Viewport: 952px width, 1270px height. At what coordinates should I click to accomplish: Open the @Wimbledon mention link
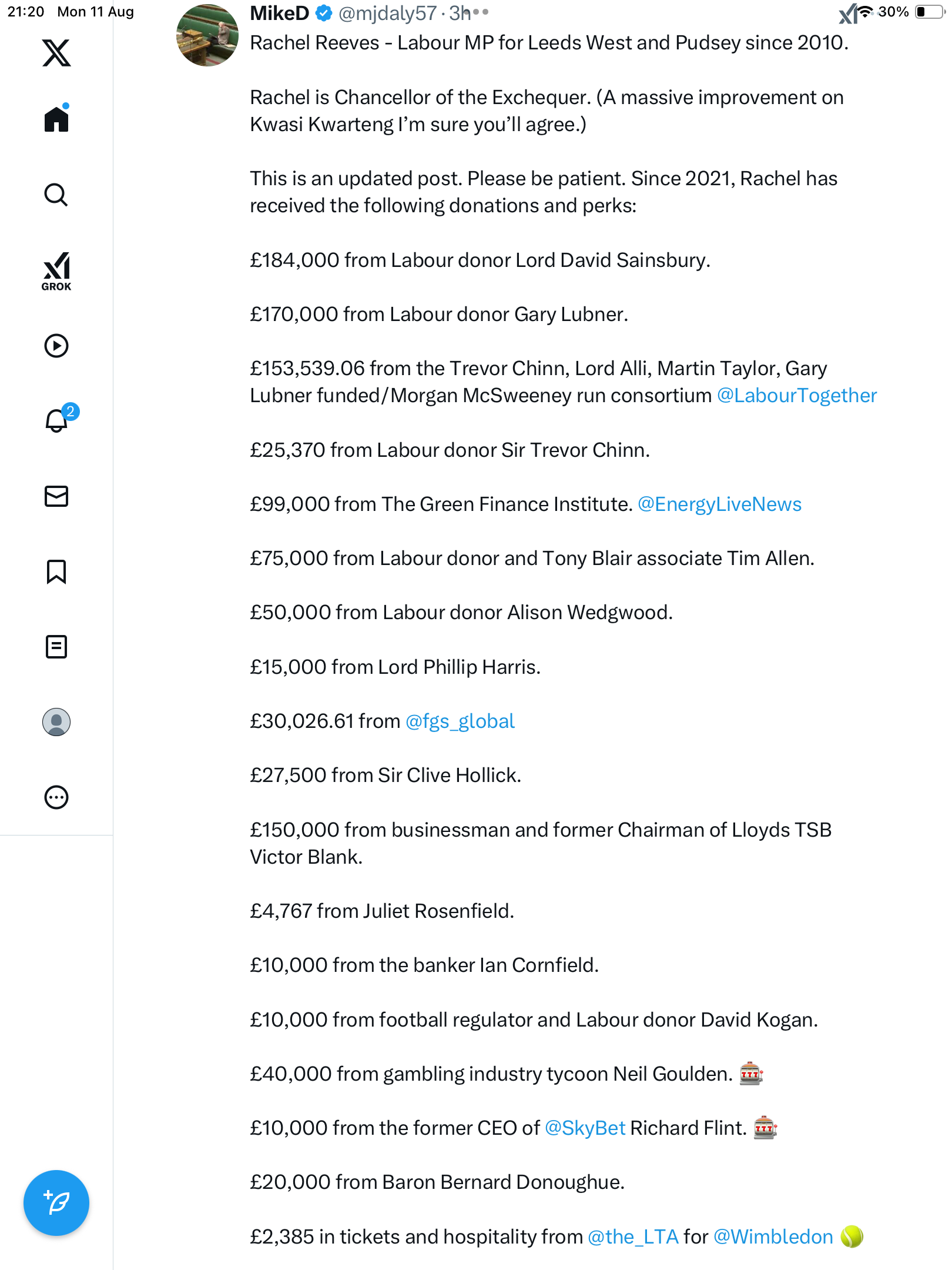coord(773,1237)
